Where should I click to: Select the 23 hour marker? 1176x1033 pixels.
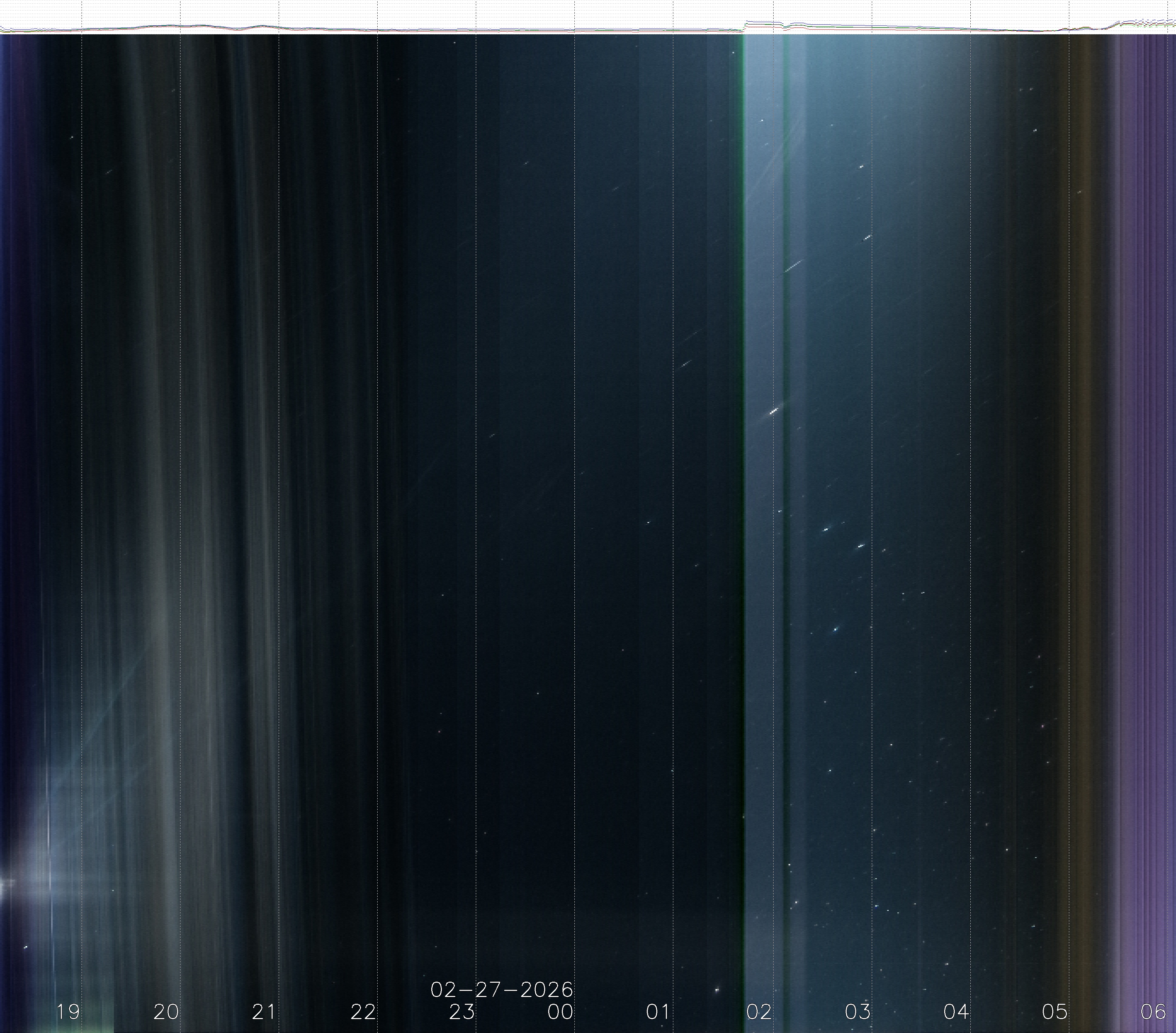click(x=462, y=1012)
